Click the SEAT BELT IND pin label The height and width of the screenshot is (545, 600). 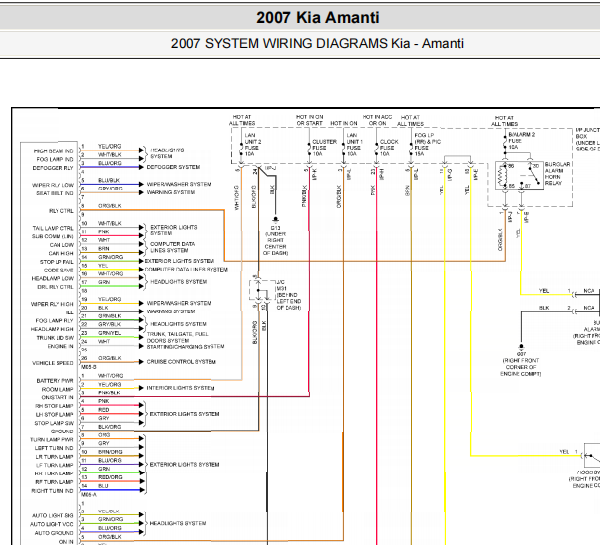(x=54, y=193)
